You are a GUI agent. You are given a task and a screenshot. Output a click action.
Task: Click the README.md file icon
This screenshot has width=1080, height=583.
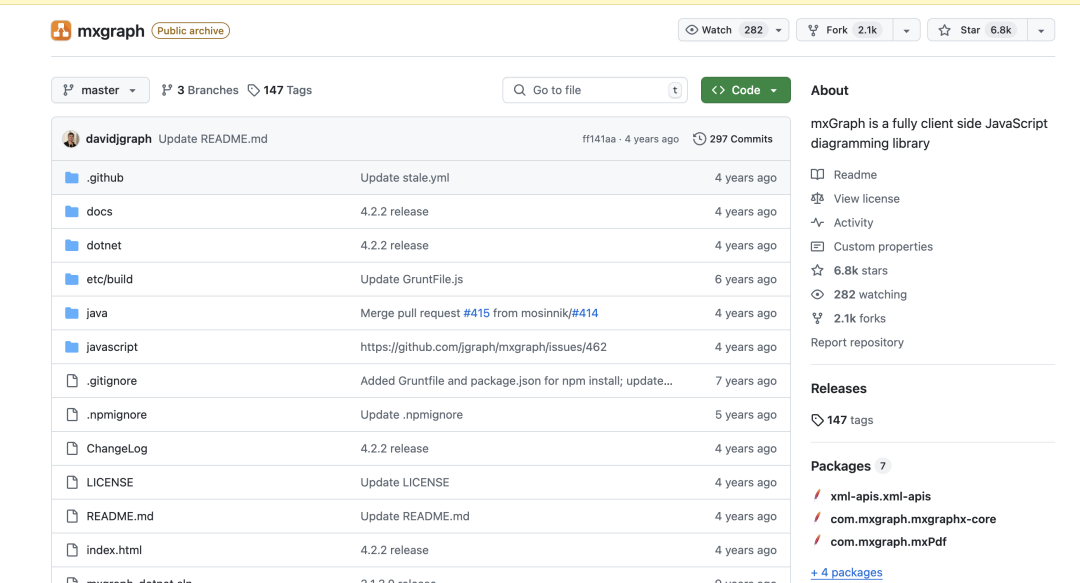click(72, 516)
